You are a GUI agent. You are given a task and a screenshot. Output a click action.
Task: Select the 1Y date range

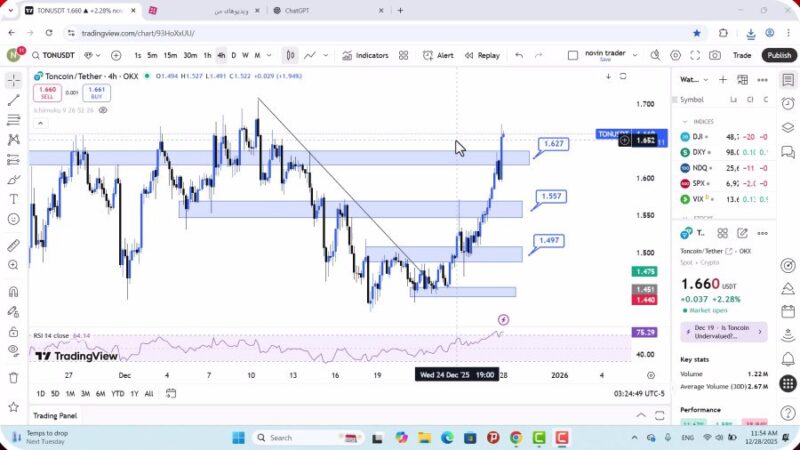point(134,394)
